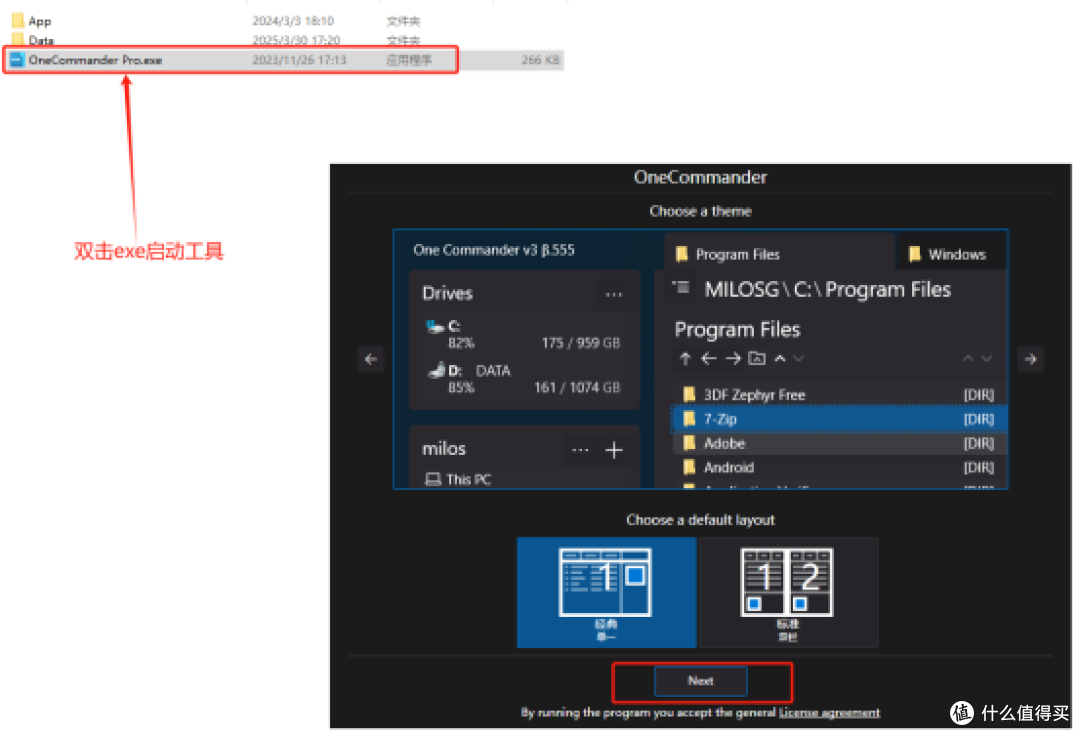Open the License agreement link

point(829,712)
